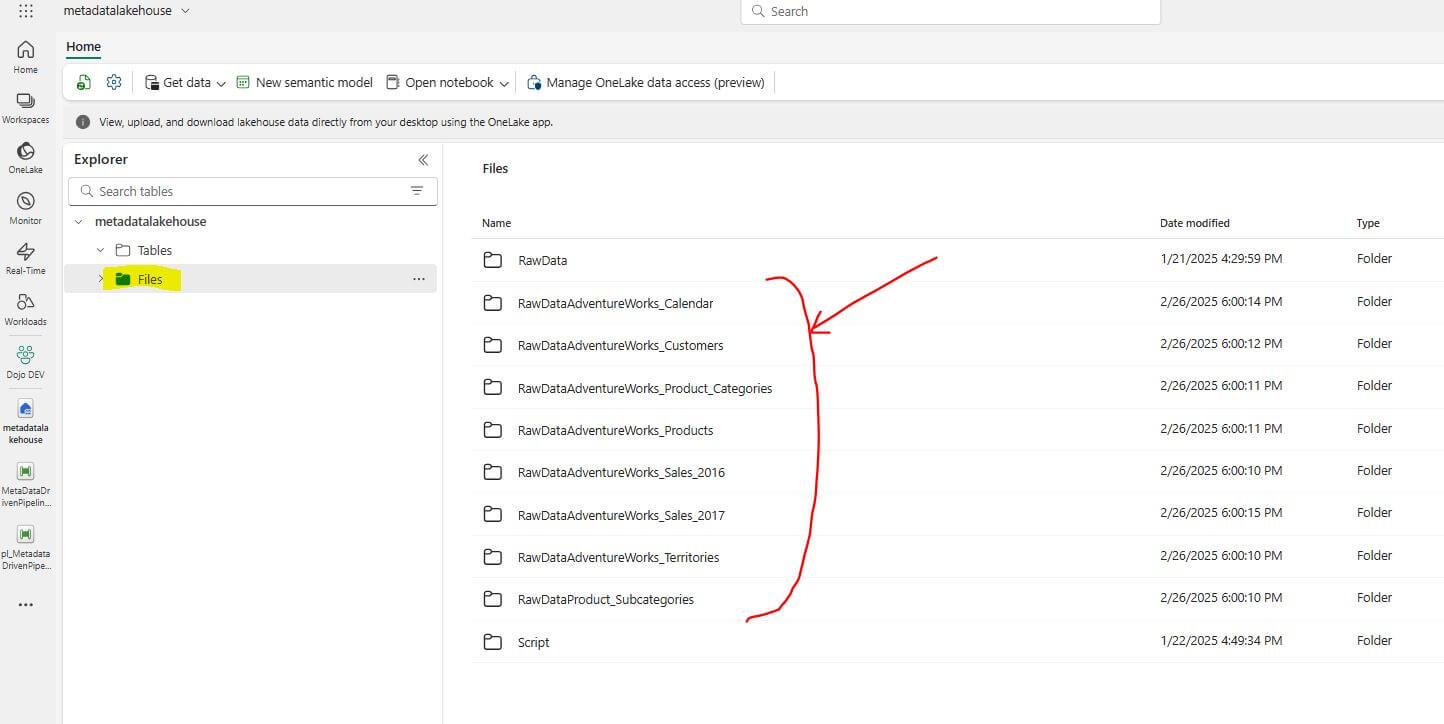Open Dojo DEV workspace icon
The image size is (1444, 724).
pos(26,362)
